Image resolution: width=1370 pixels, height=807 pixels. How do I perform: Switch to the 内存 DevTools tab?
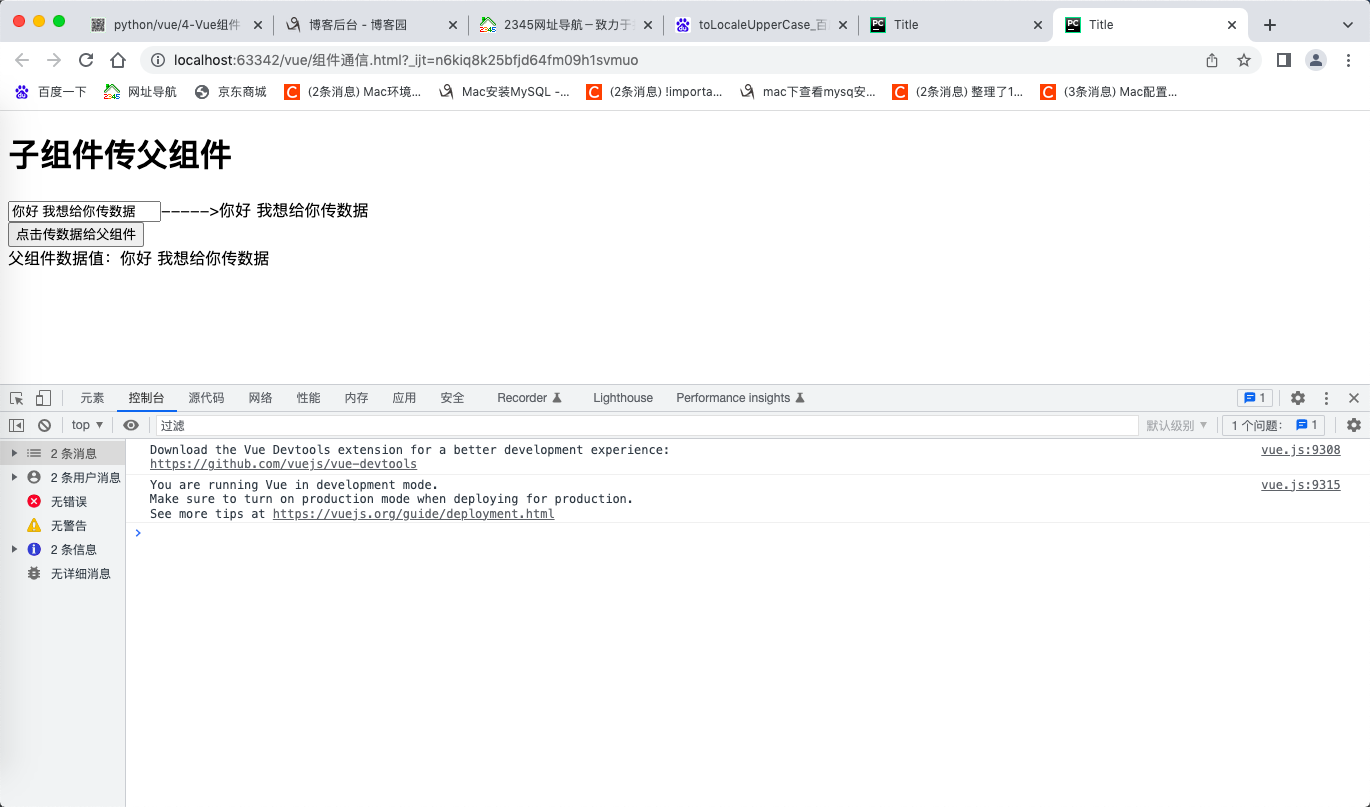click(356, 398)
